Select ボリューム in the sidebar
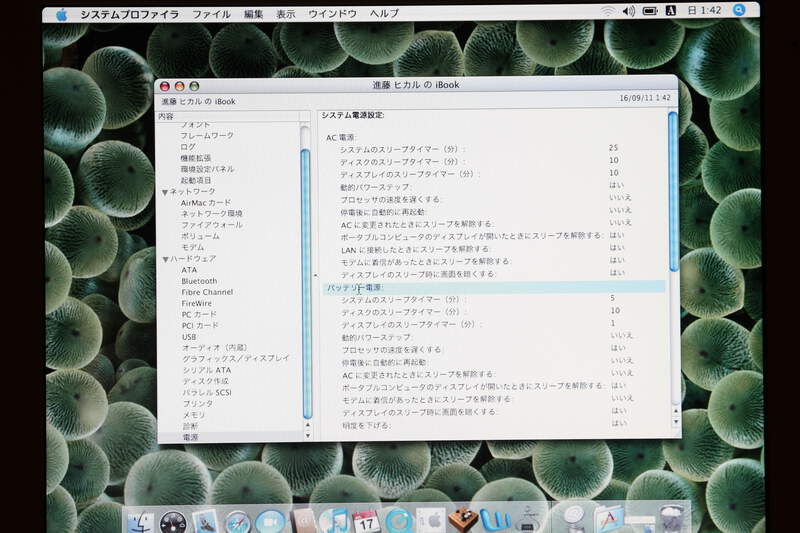 pyautogui.click(x=201, y=236)
